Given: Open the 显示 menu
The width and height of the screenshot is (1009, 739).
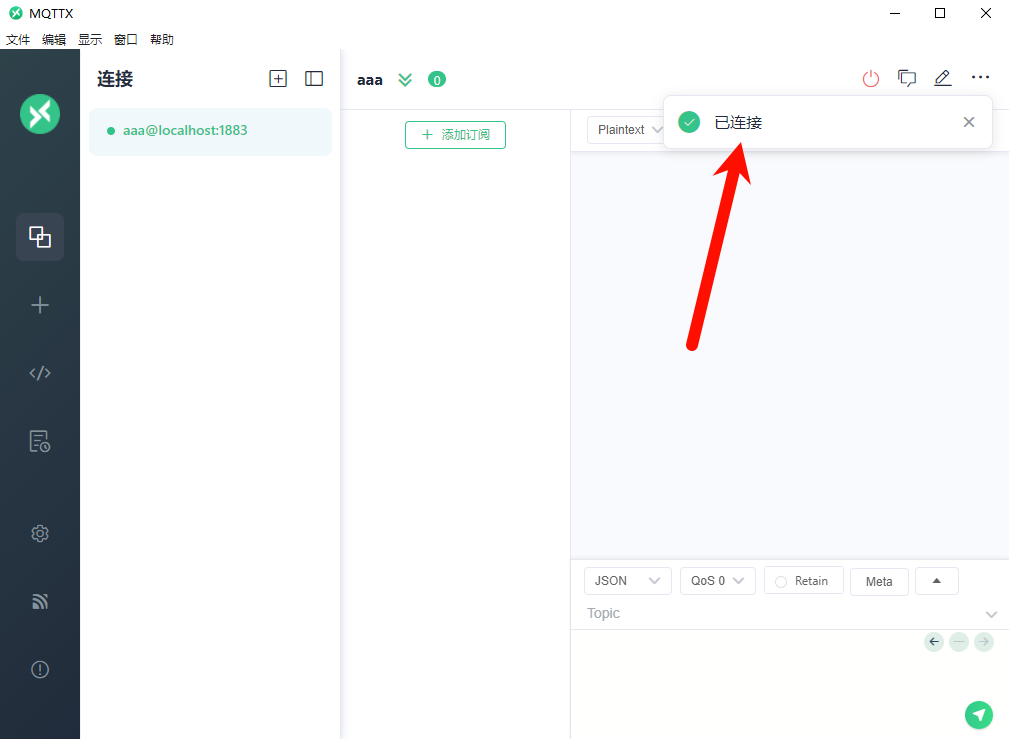Looking at the screenshot, I should pos(90,40).
